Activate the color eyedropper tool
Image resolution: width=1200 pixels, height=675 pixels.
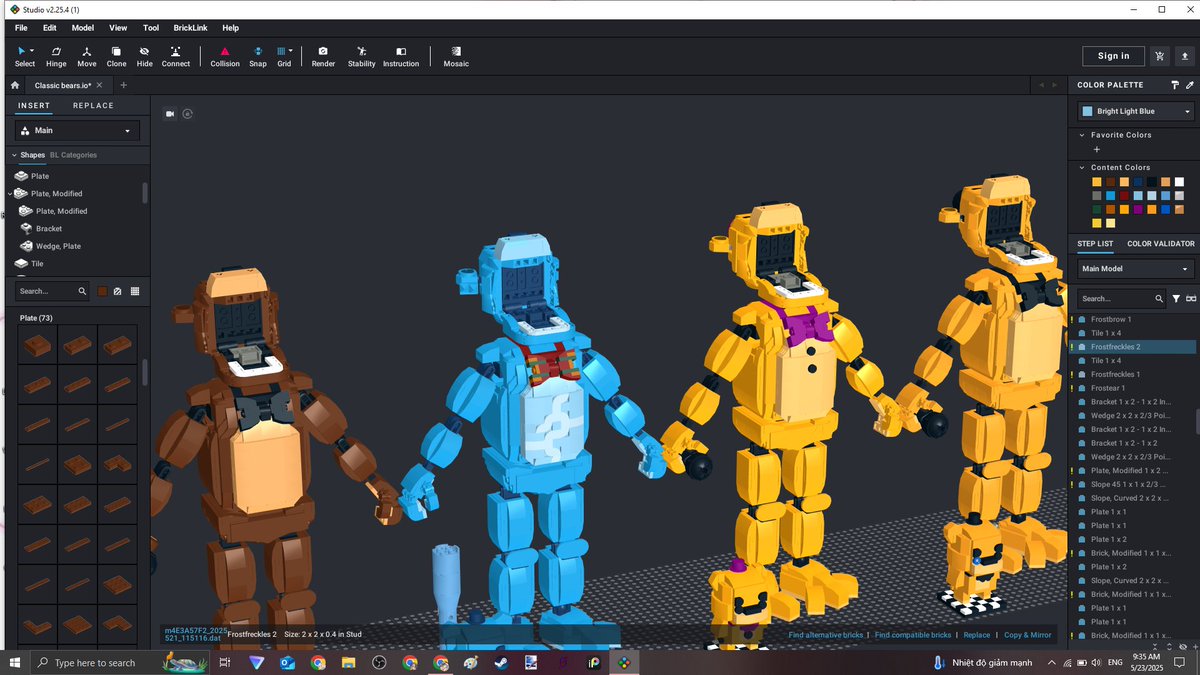pos(1189,85)
